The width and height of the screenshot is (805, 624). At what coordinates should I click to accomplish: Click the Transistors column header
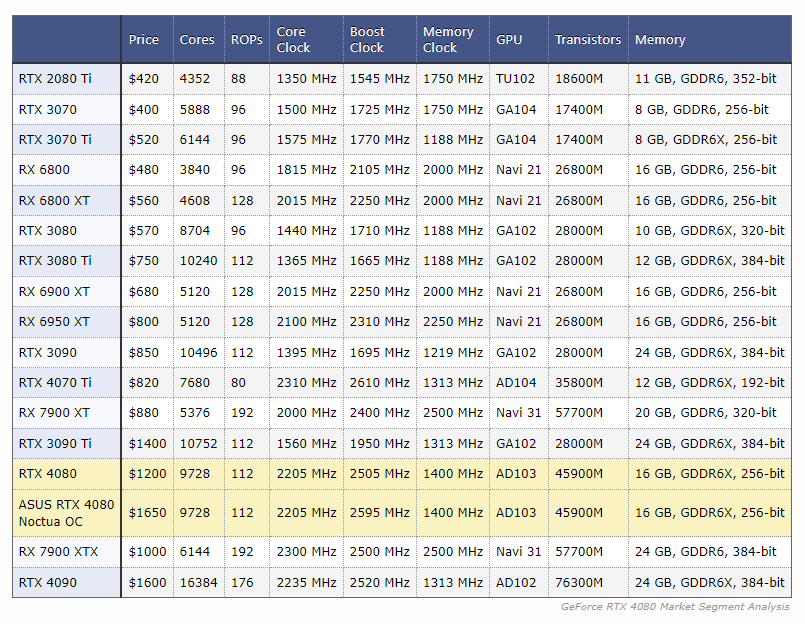pyautogui.click(x=588, y=40)
